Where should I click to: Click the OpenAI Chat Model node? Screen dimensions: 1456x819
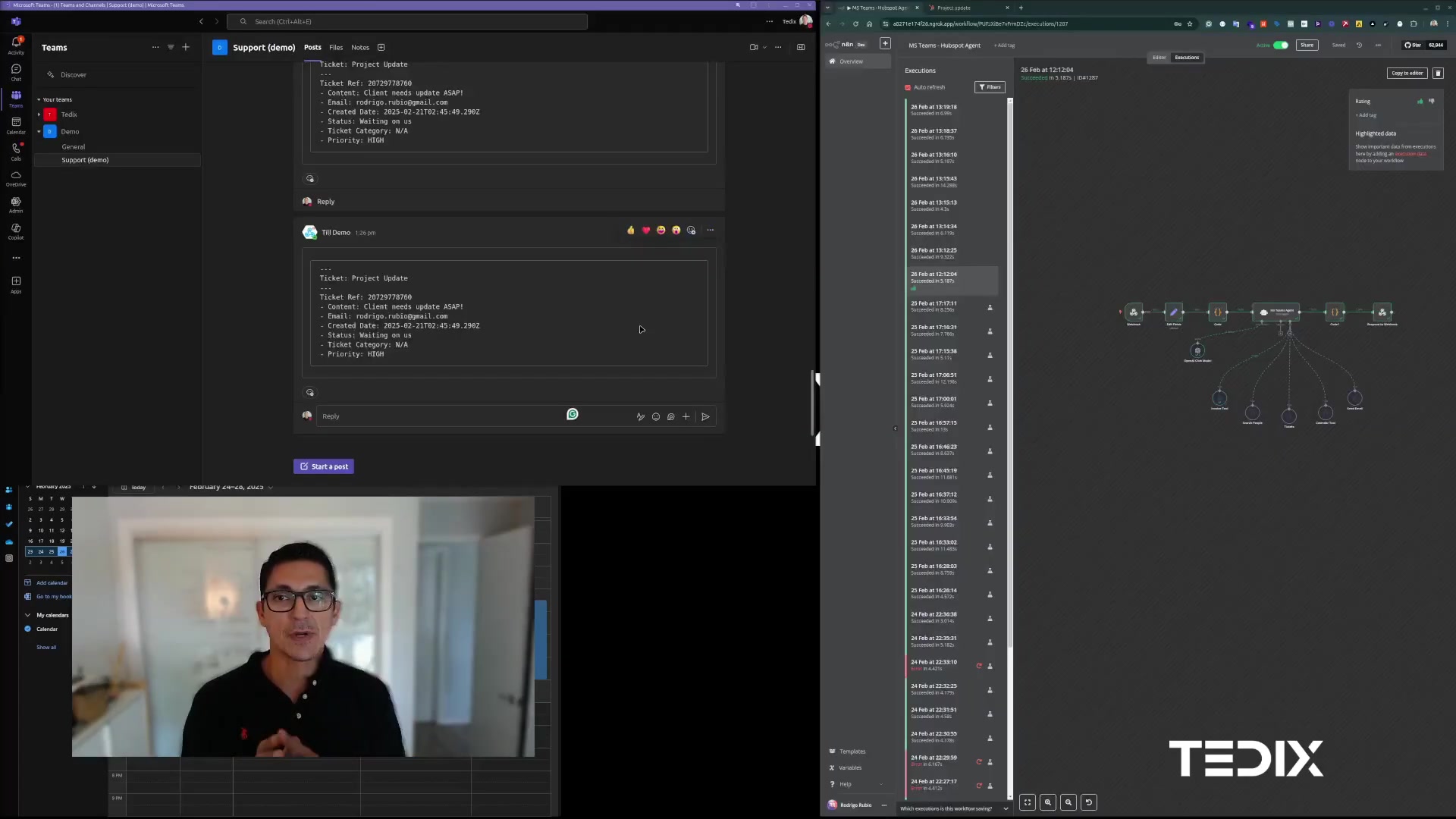tap(1197, 350)
